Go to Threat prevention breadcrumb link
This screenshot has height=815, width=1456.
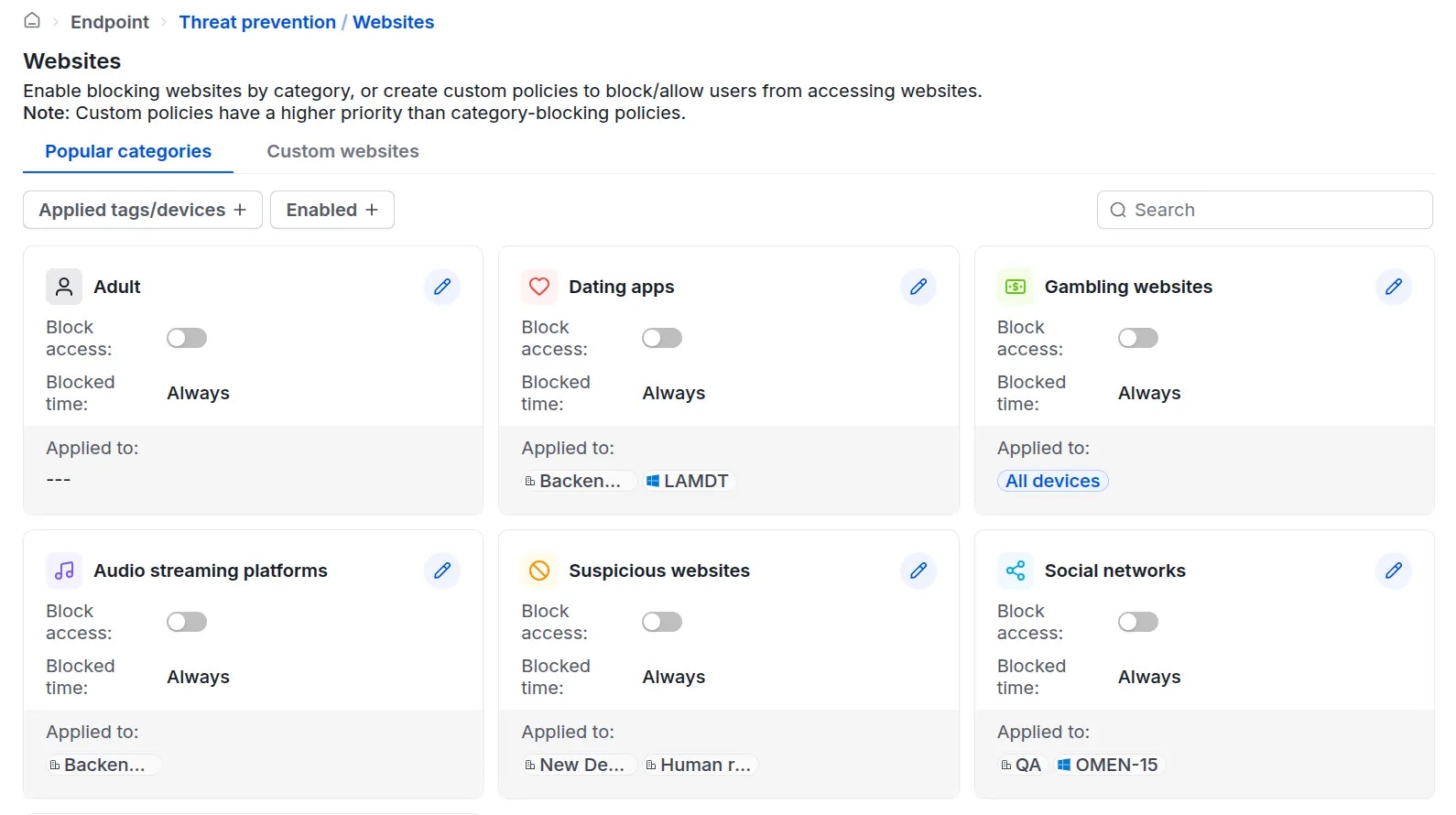click(x=257, y=22)
